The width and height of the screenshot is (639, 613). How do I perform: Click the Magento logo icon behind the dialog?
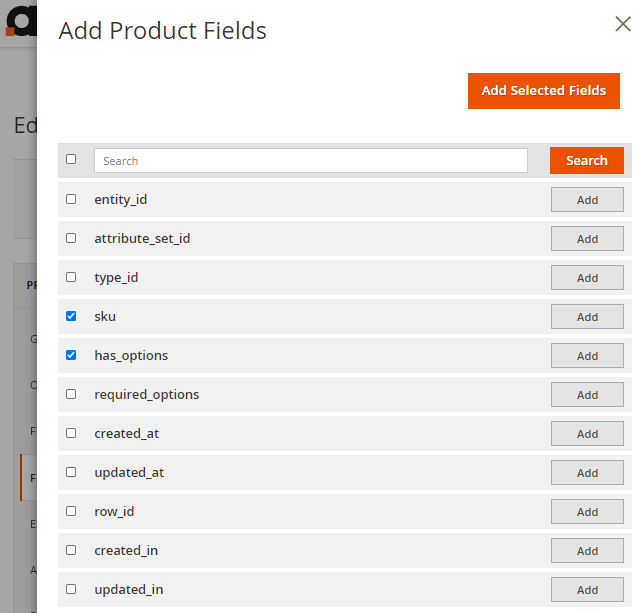click(18, 22)
